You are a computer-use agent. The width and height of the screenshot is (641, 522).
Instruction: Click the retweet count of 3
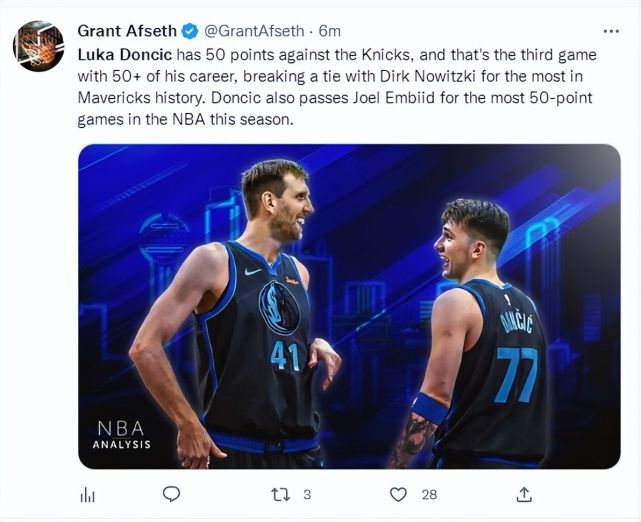pyautogui.click(x=307, y=494)
